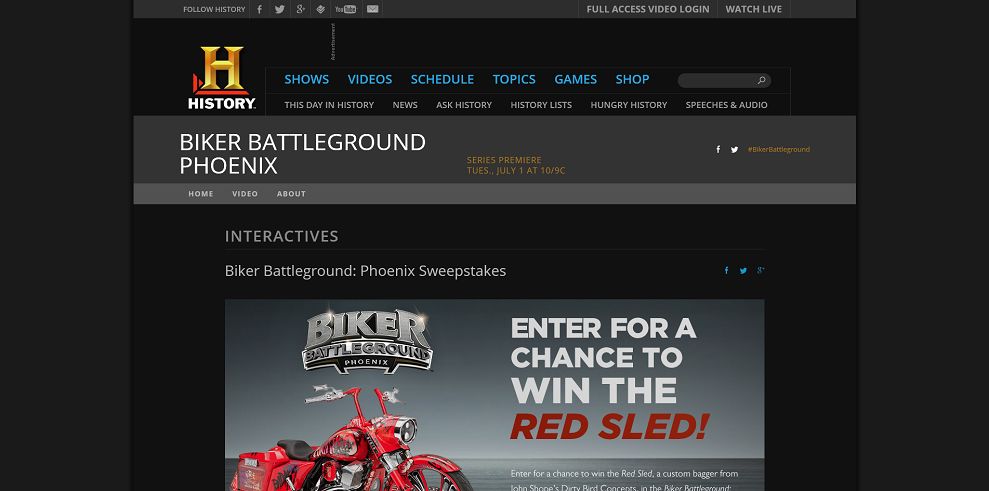Share the sweepstakes on Facebook
Viewport: 989px width, 491px height.
tap(726, 271)
